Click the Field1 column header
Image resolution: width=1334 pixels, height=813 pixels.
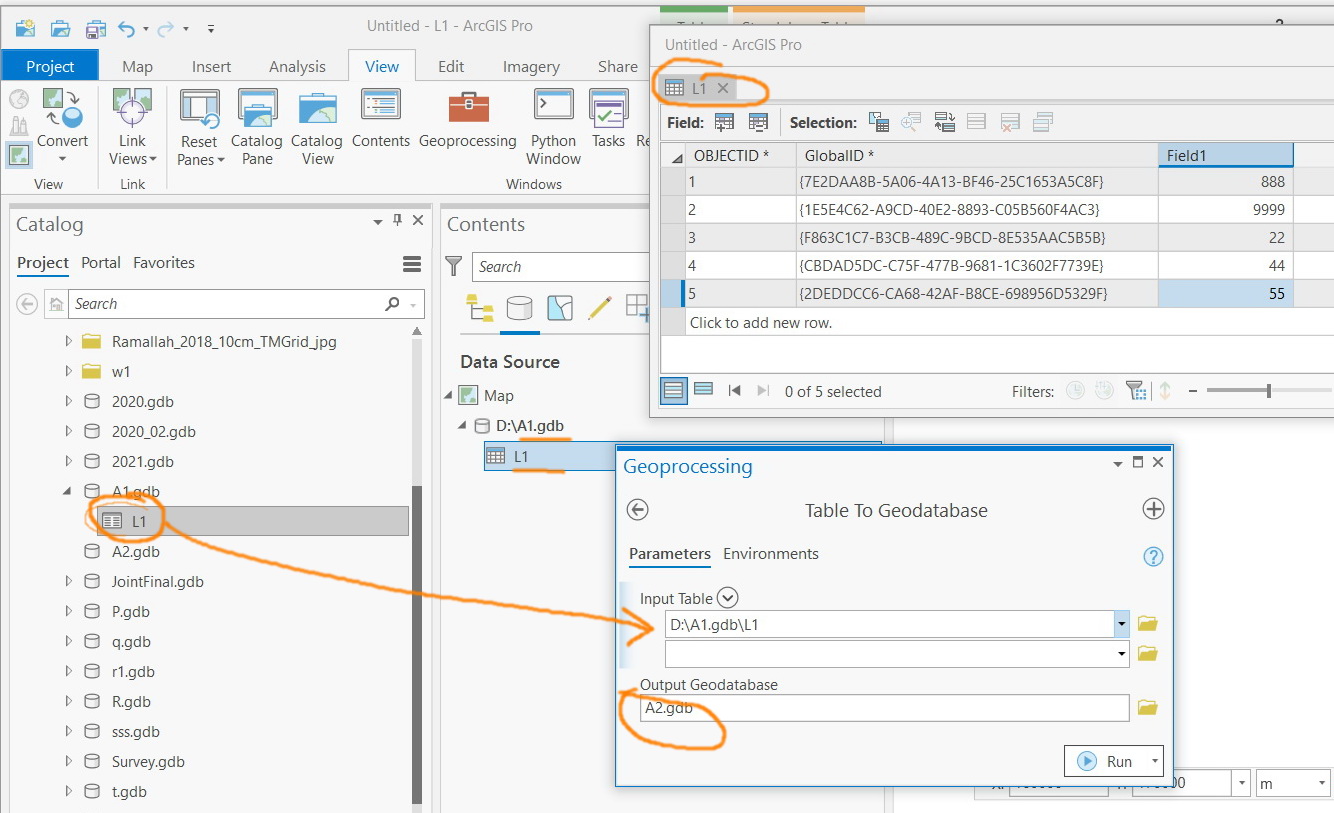pyautogui.click(x=1225, y=155)
